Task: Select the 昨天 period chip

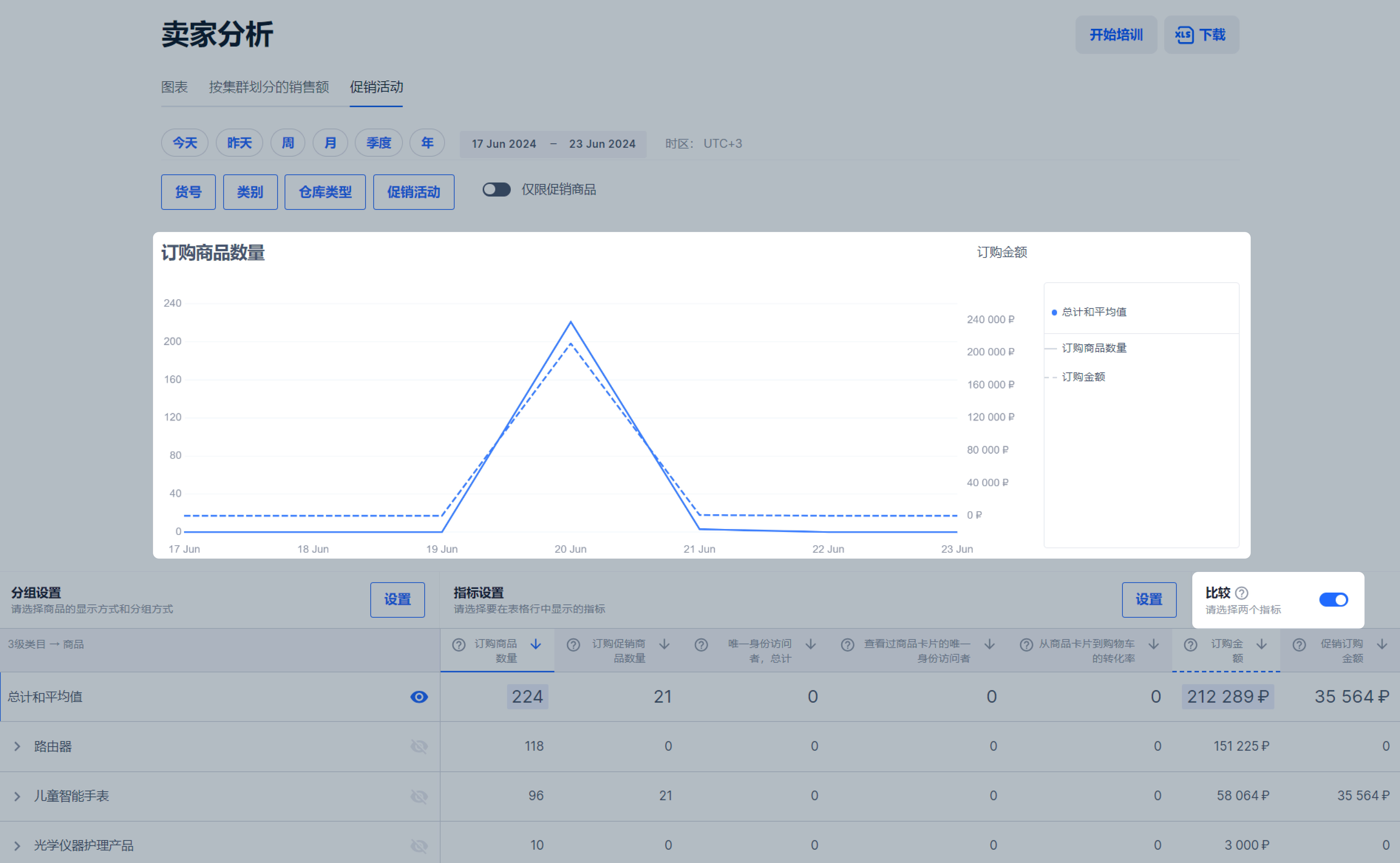Action: (239, 143)
